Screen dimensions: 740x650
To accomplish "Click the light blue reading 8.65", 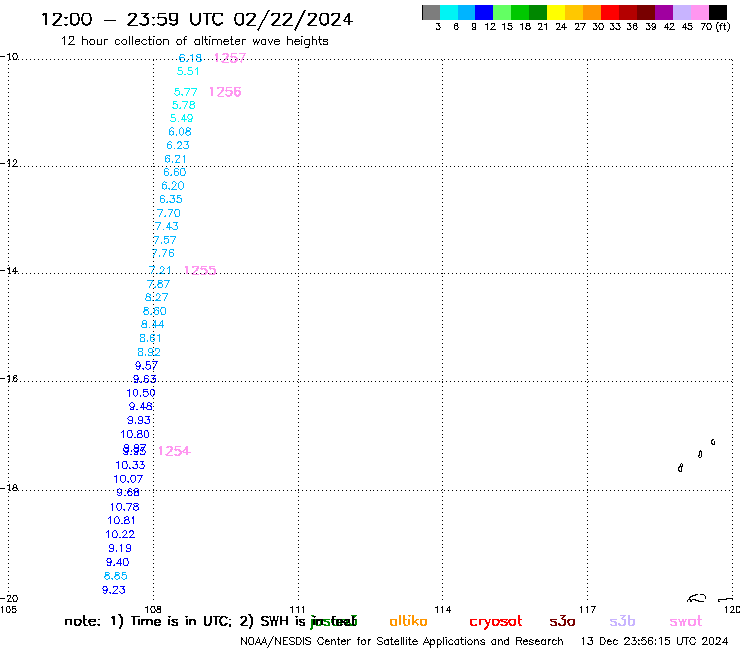I will (116, 576).
